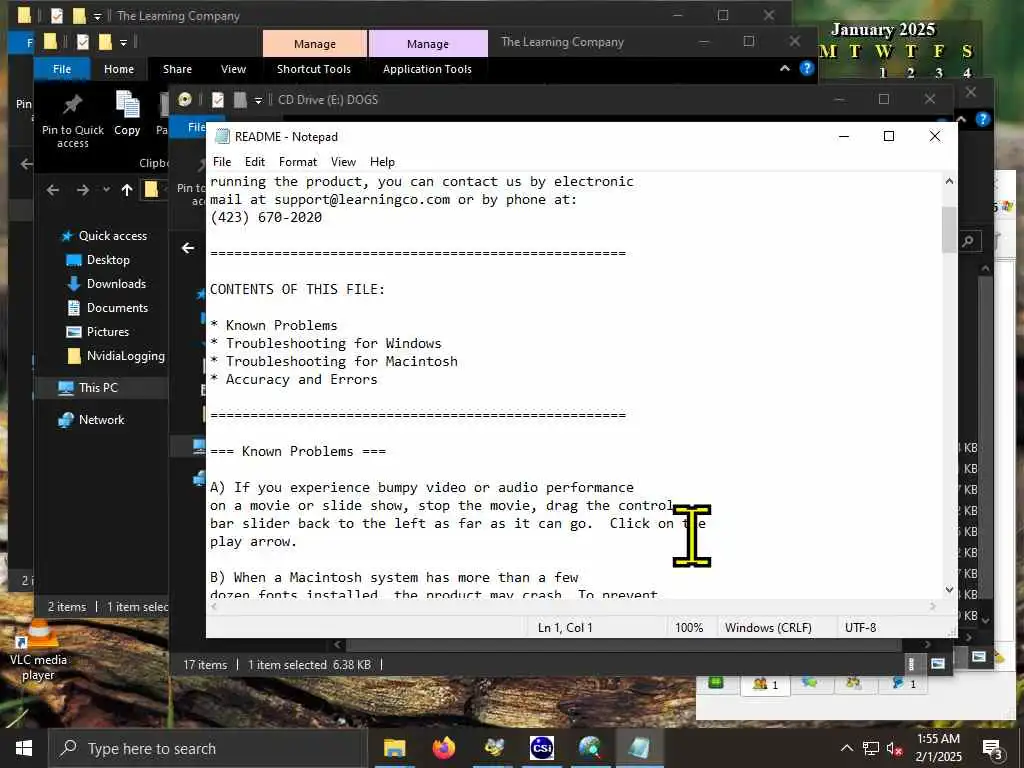This screenshot has width=1024, height=768.
Task: Click the search magnifier in rear Explorer window
Action: pyautogui.click(x=968, y=242)
